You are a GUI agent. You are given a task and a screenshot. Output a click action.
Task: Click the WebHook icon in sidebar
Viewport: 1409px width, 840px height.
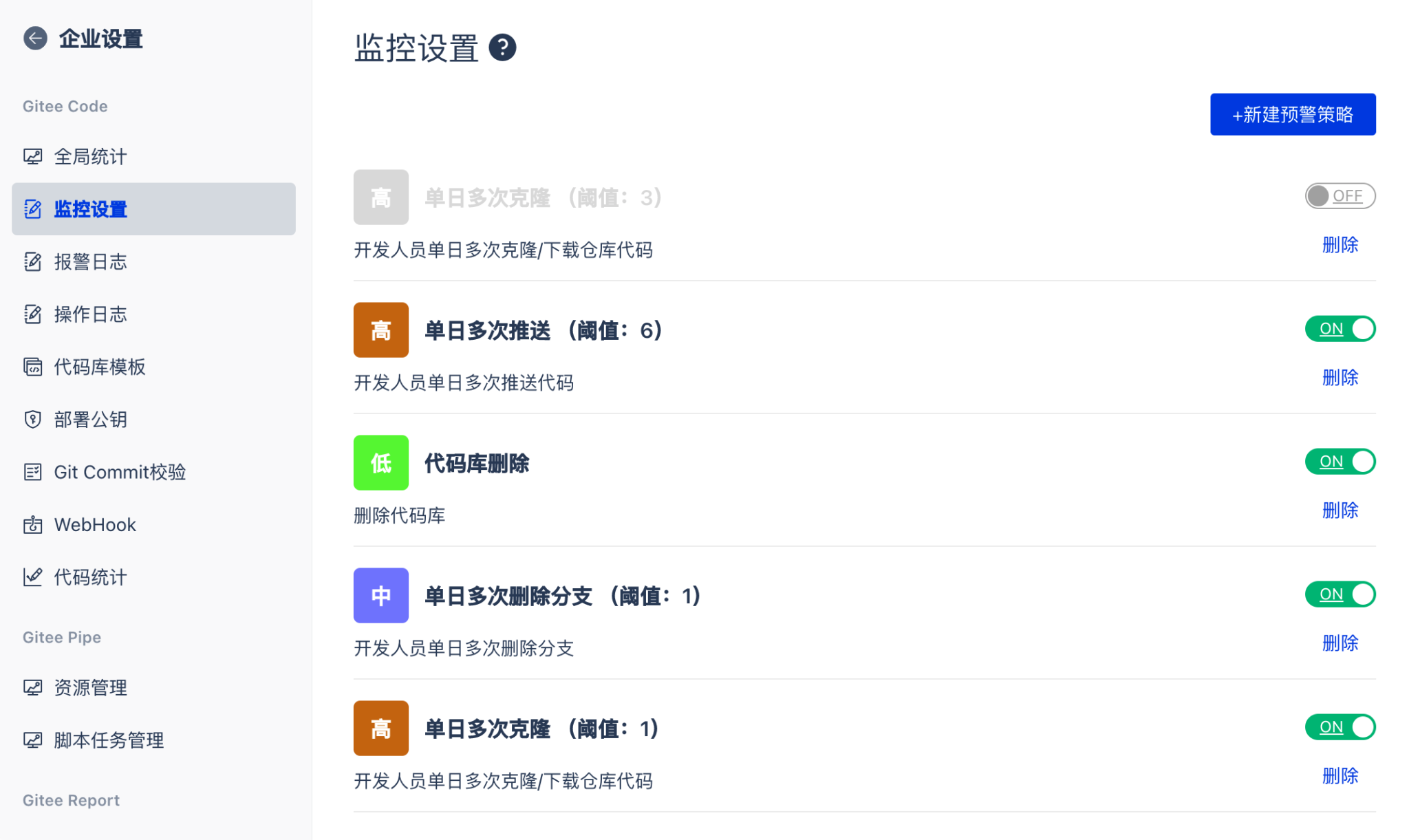coord(32,525)
